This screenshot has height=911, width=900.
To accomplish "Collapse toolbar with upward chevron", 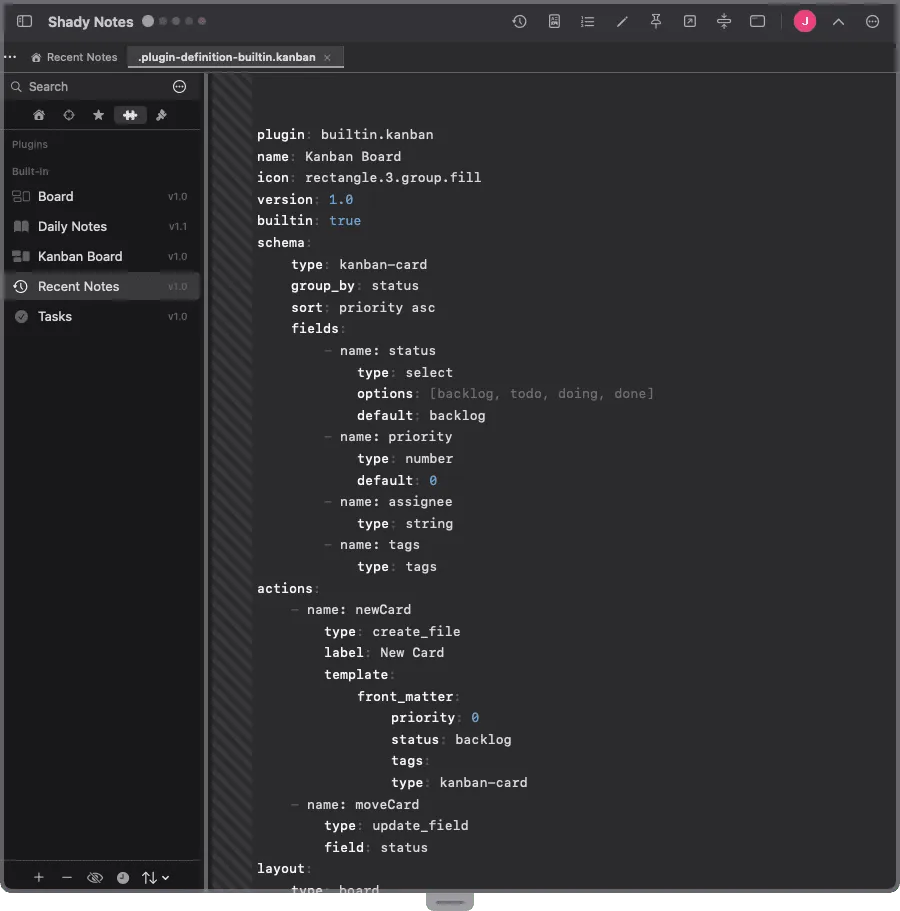I will point(838,22).
